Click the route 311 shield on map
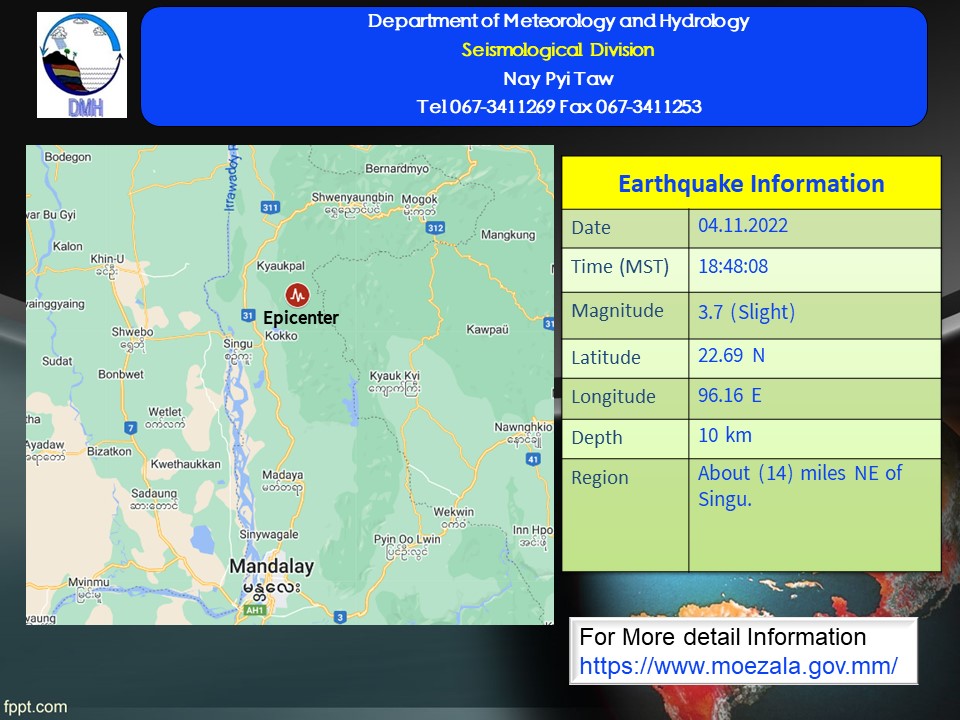 click(270, 207)
